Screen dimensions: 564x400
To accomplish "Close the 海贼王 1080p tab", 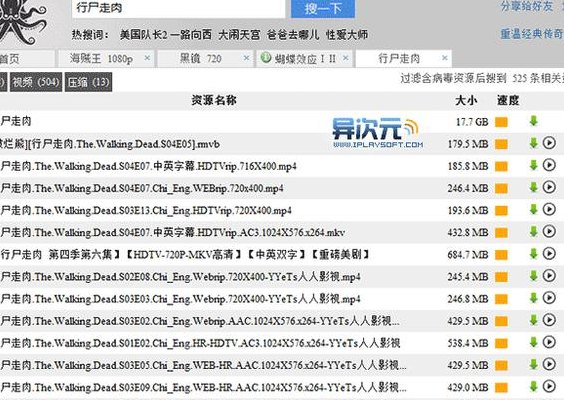I will 147,58.
